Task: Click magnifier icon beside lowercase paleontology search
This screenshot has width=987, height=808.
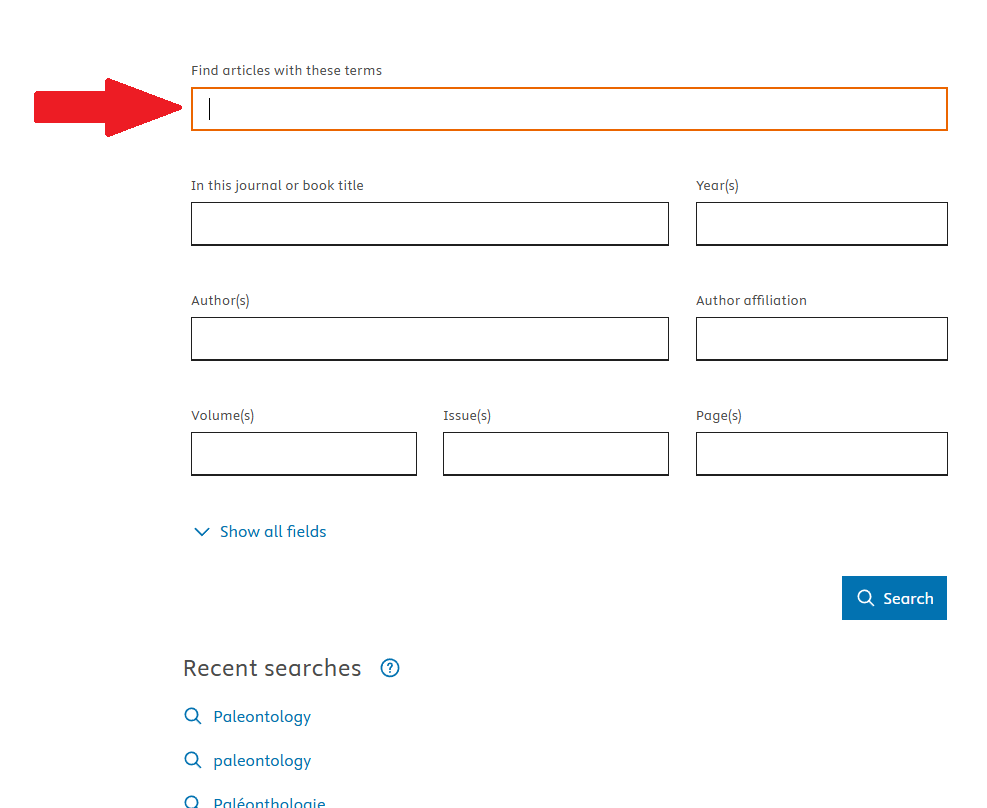Action: tap(193, 760)
